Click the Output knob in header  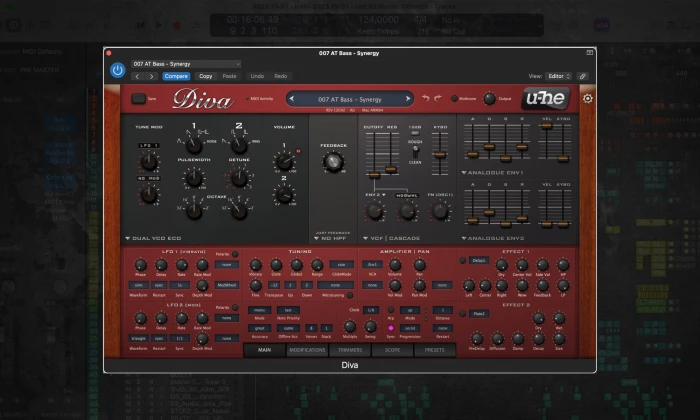pos(491,98)
